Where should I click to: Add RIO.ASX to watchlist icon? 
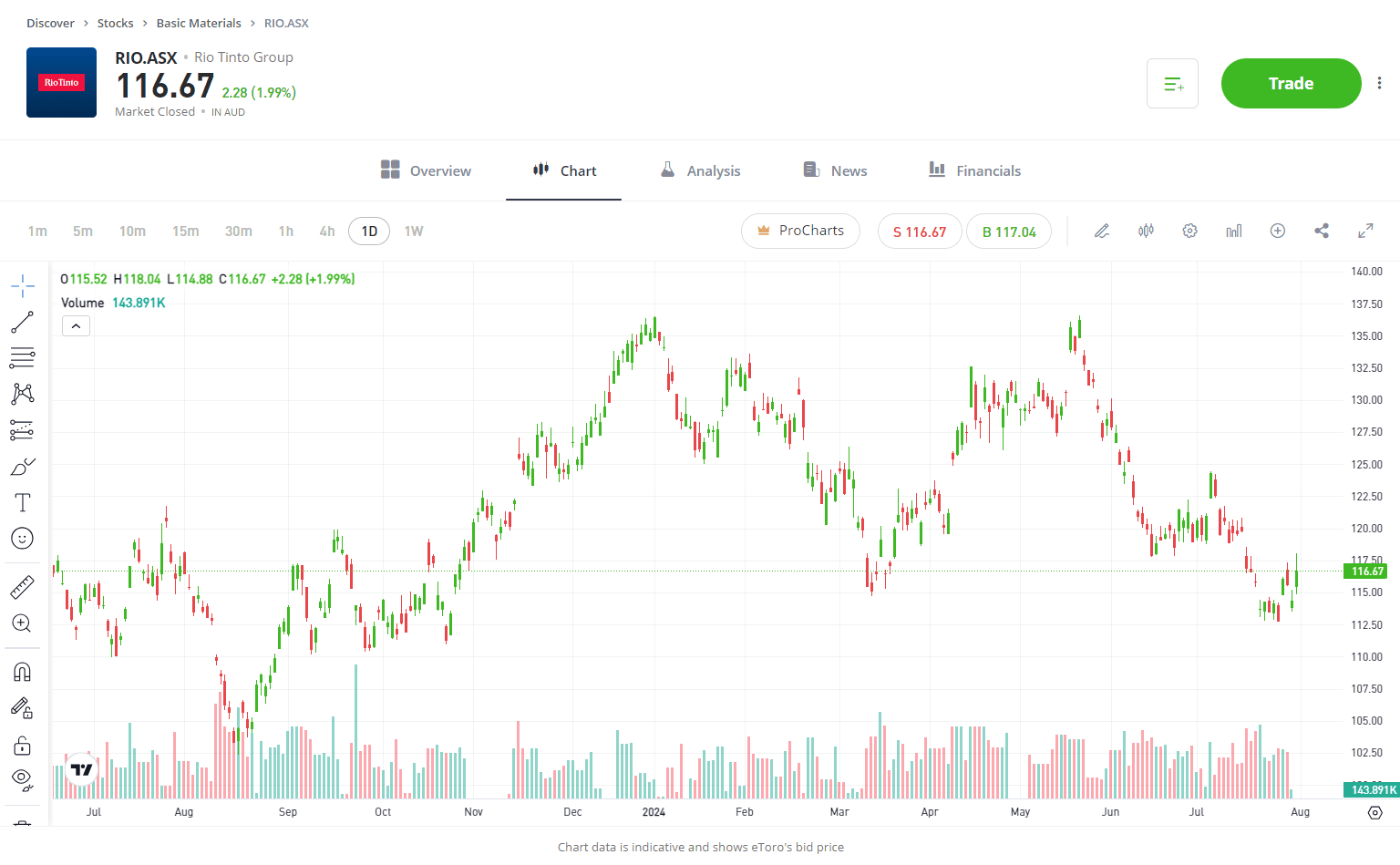(1172, 84)
